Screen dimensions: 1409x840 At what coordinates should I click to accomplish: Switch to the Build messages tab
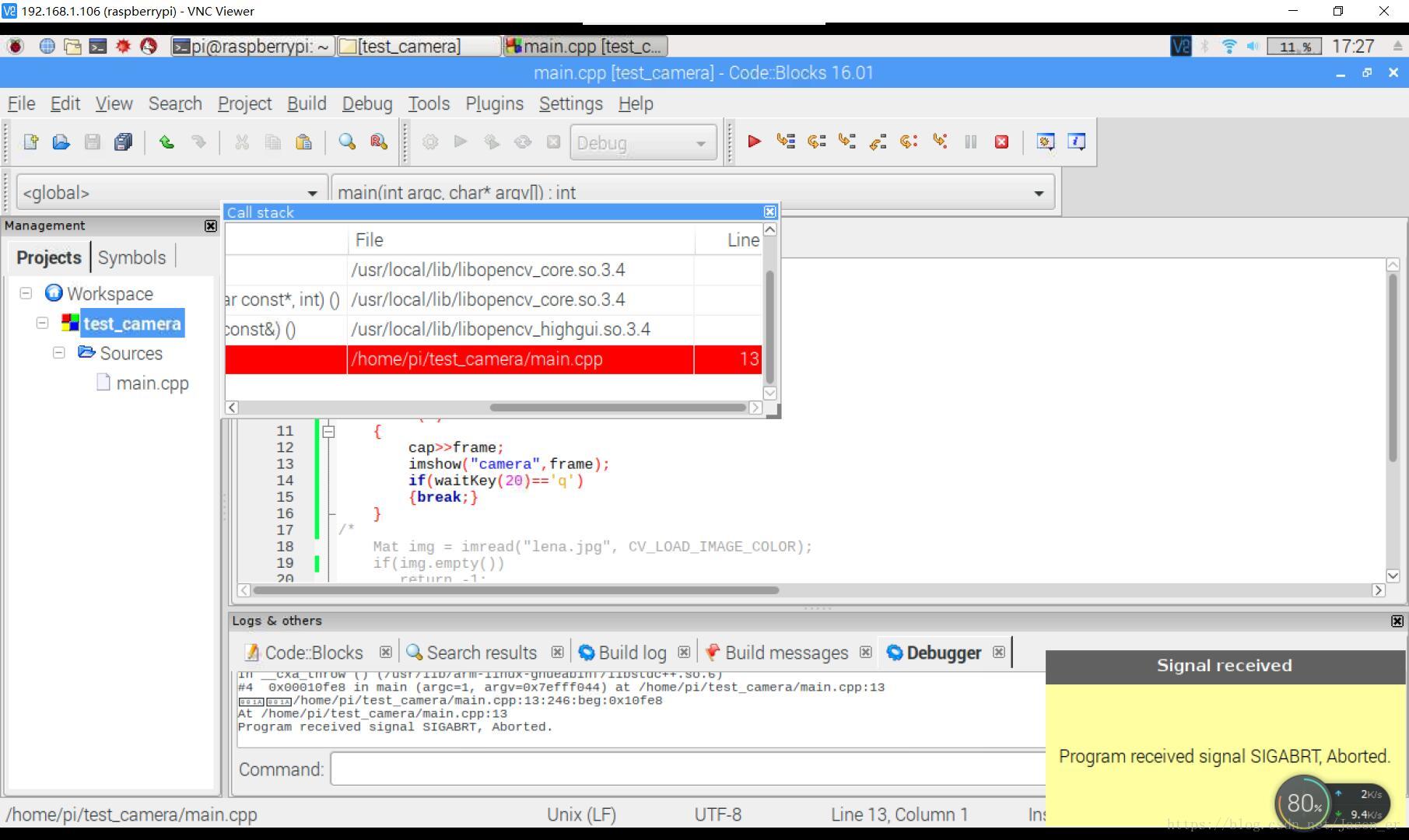776,653
